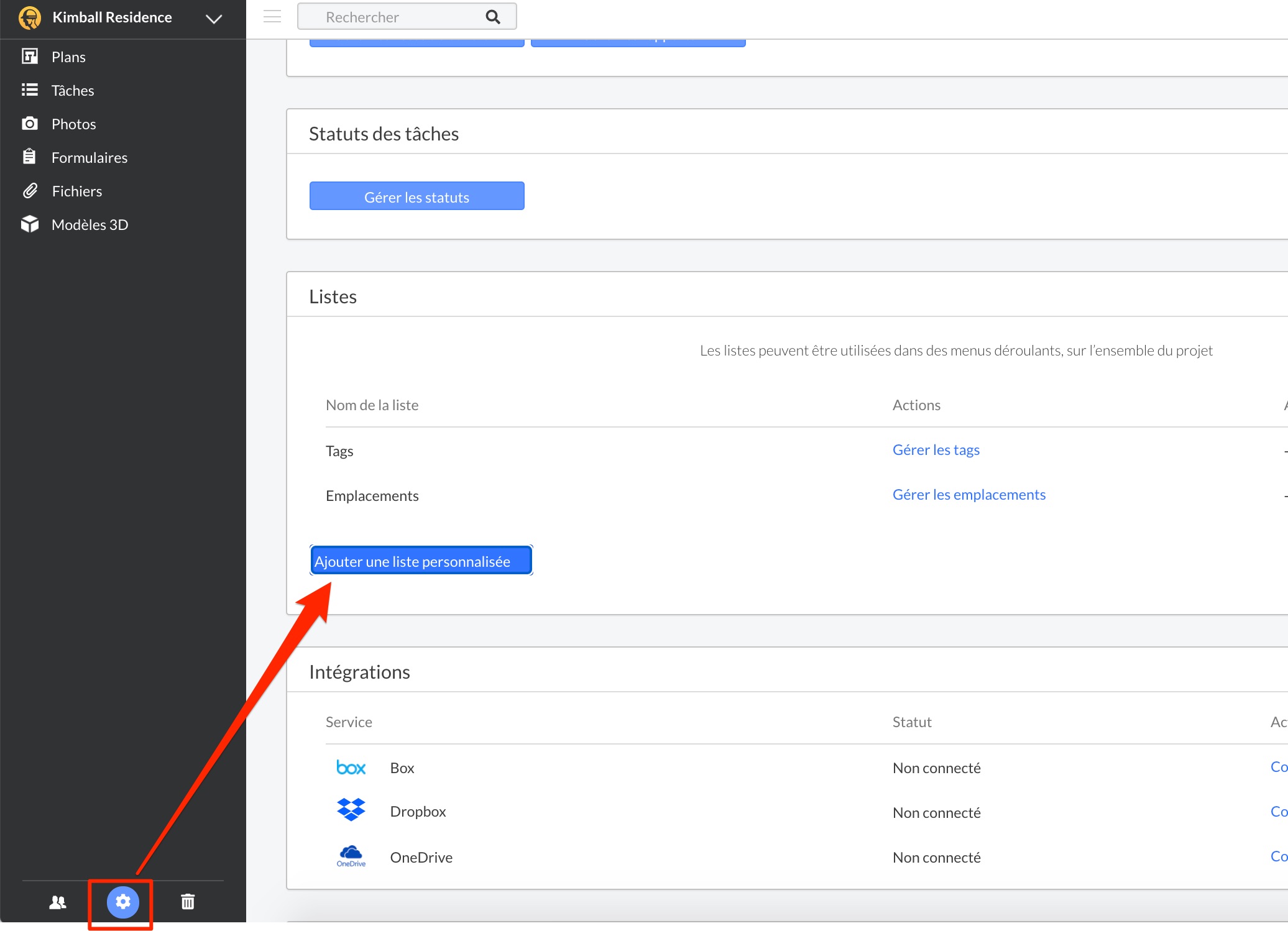
Task: Select the 'Tags' list row text
Action: point(339,451)
